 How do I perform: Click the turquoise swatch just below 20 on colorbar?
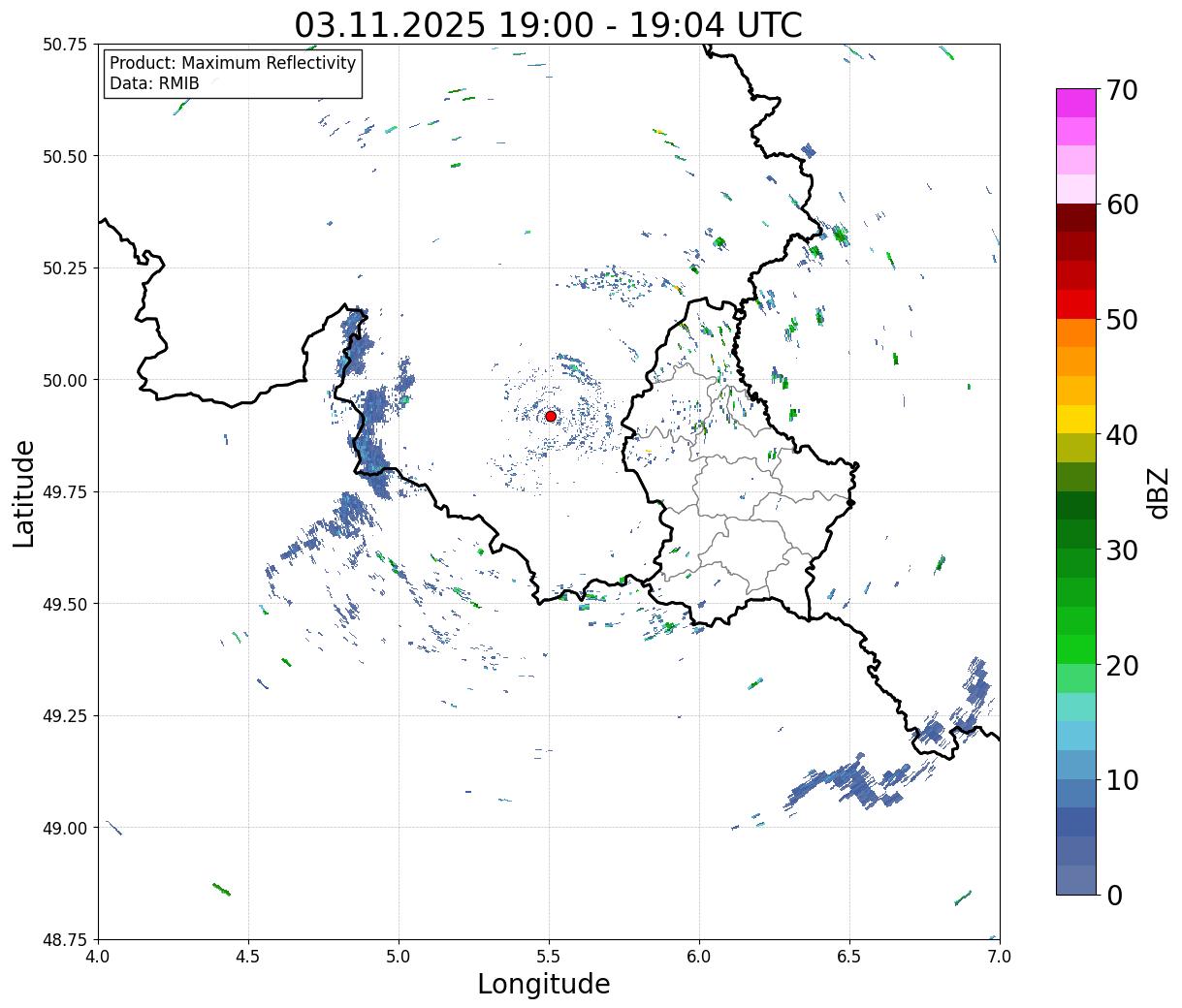1076,707
